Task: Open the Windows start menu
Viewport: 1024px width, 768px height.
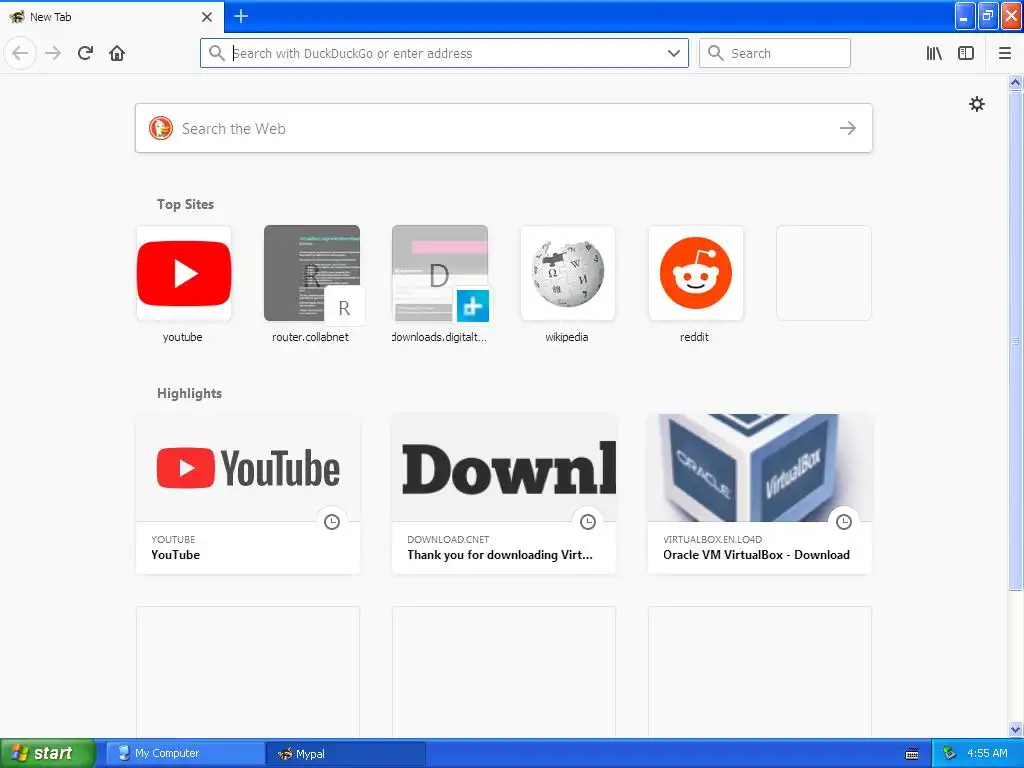Action: [x=47, y=754]
